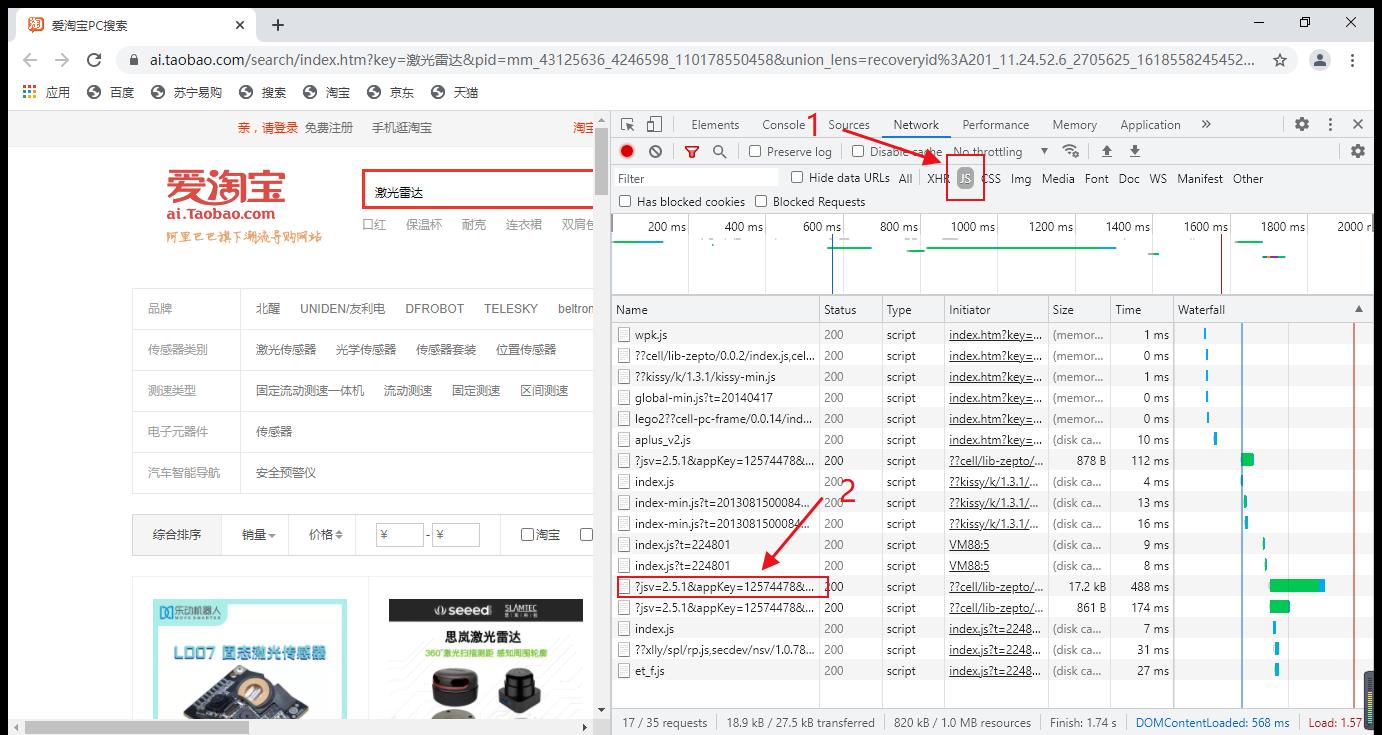Click the page horizontal scrollbar
The image size is (1382, 735).
pos(136,727)
